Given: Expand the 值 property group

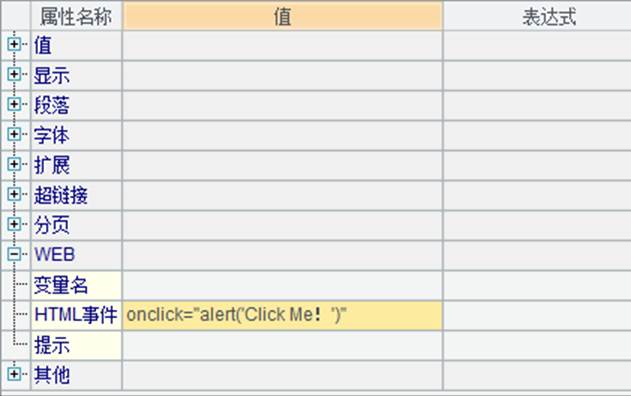Looking at the screenshot, I should 14,44.
